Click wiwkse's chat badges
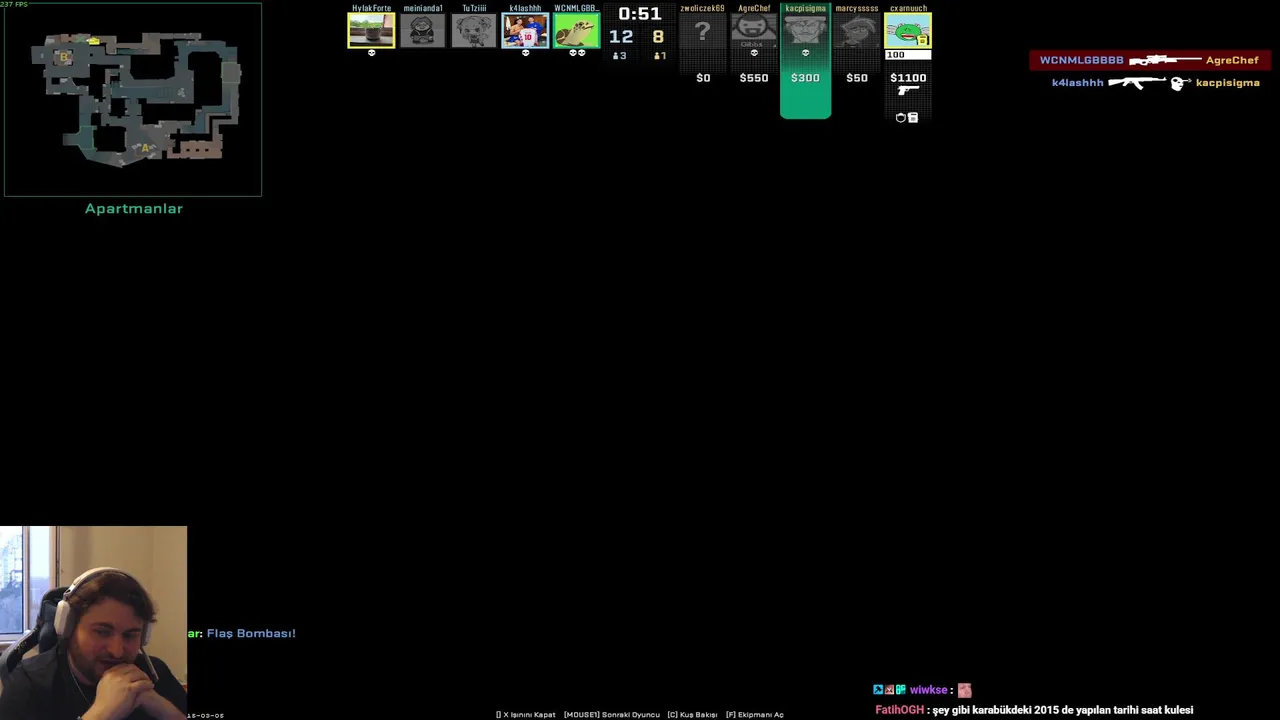Viewport: 1280px width, 720px height. click(x=889, y=690)
